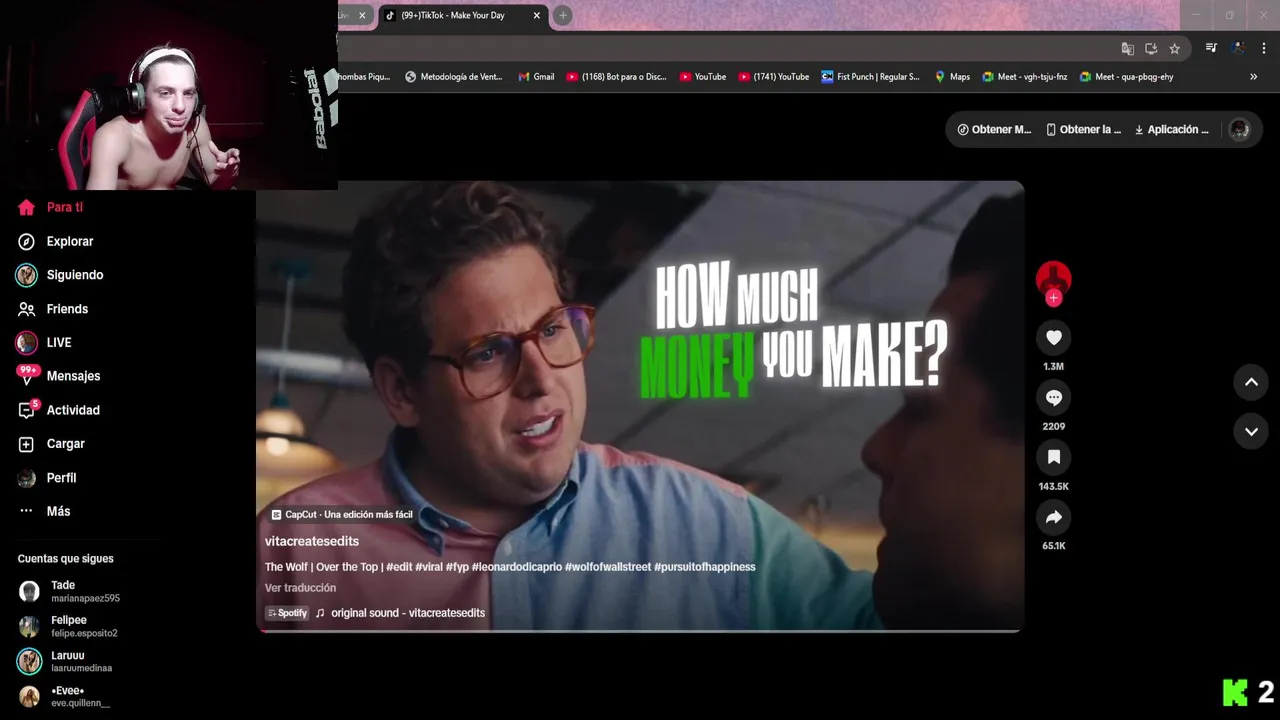Close the TikTok browser tab
This screenshot has width=1280, height=720.
click(x=537, y=15)
